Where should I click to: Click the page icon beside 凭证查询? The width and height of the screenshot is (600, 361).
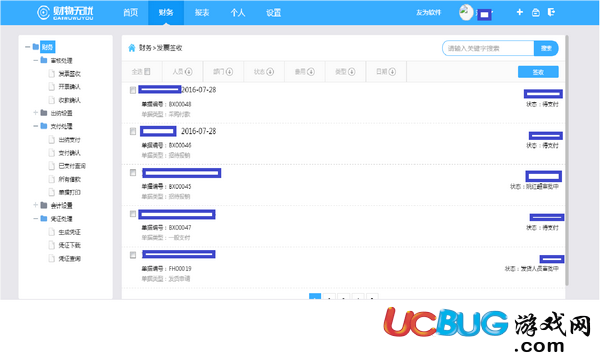[x=52, y=258]
